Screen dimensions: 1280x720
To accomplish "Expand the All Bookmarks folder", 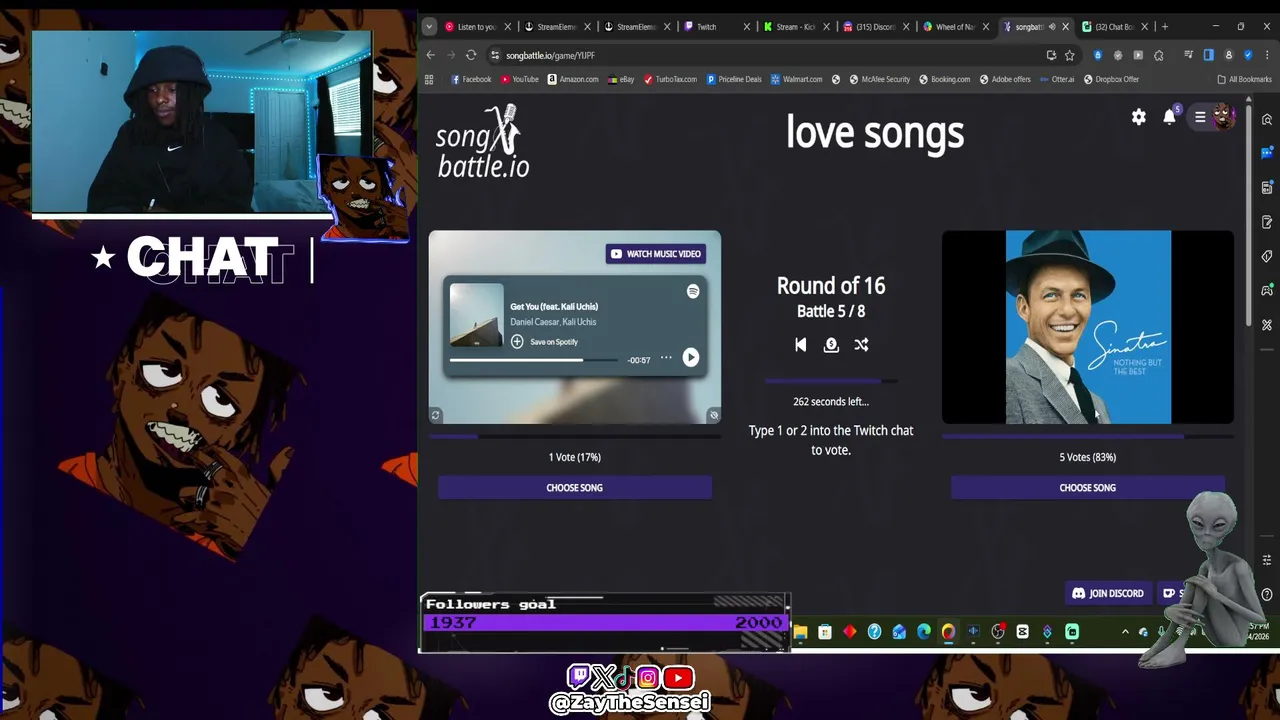I will tap(1244, 79).
